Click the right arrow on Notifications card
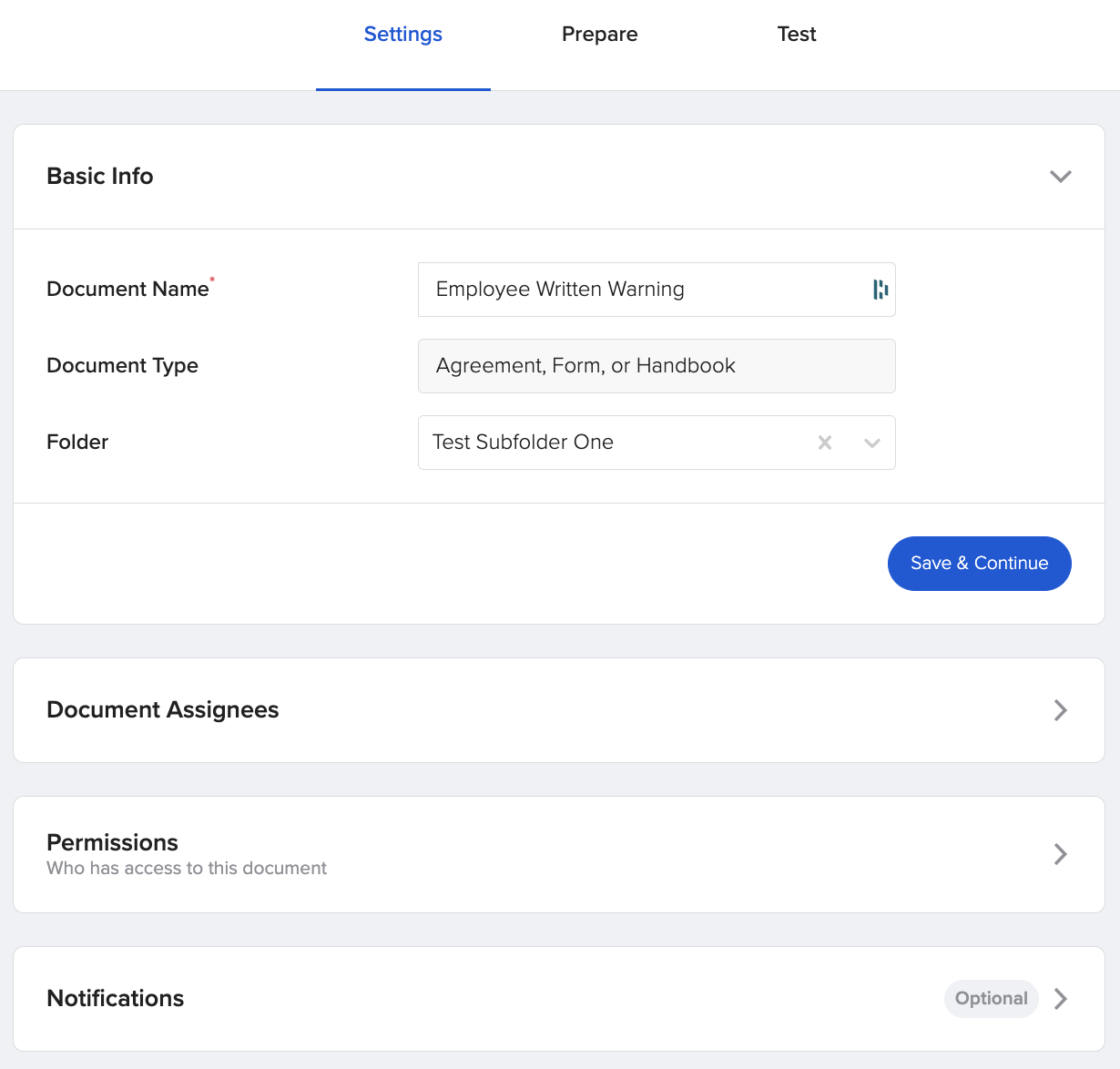Image resolution: width=1120 pixels, height=1069 pixels. (1060, 999)
